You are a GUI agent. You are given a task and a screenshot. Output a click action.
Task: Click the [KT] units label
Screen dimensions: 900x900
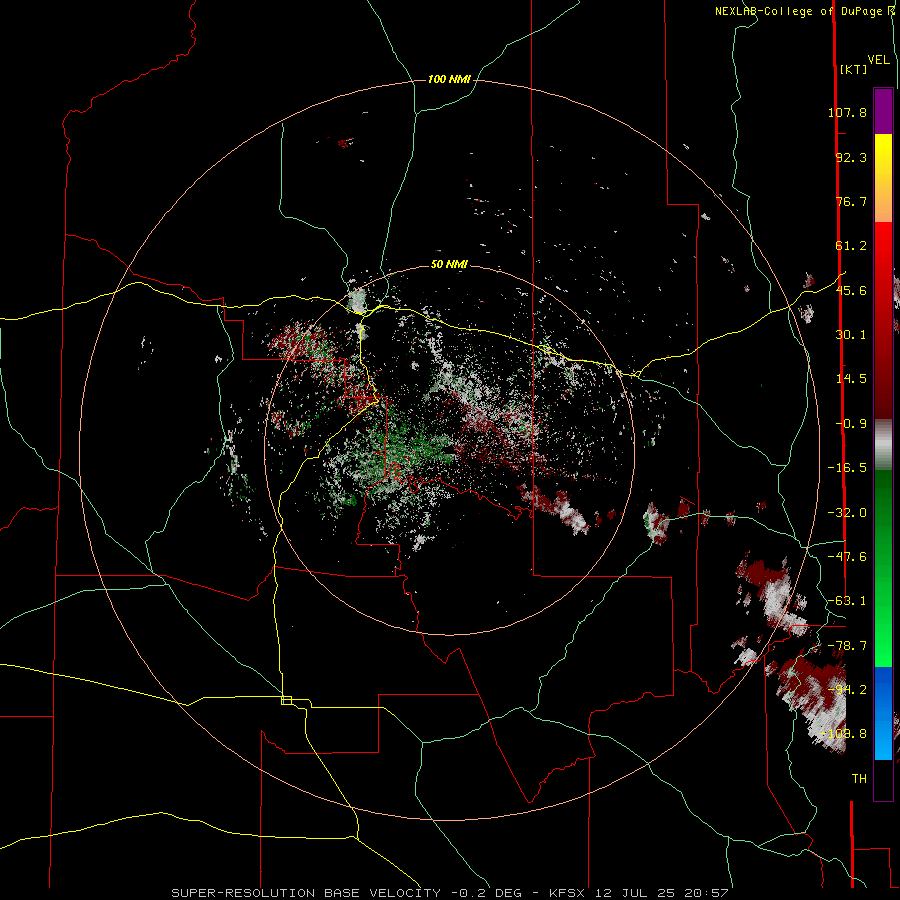pyautogui.click(x=853, y=69)
